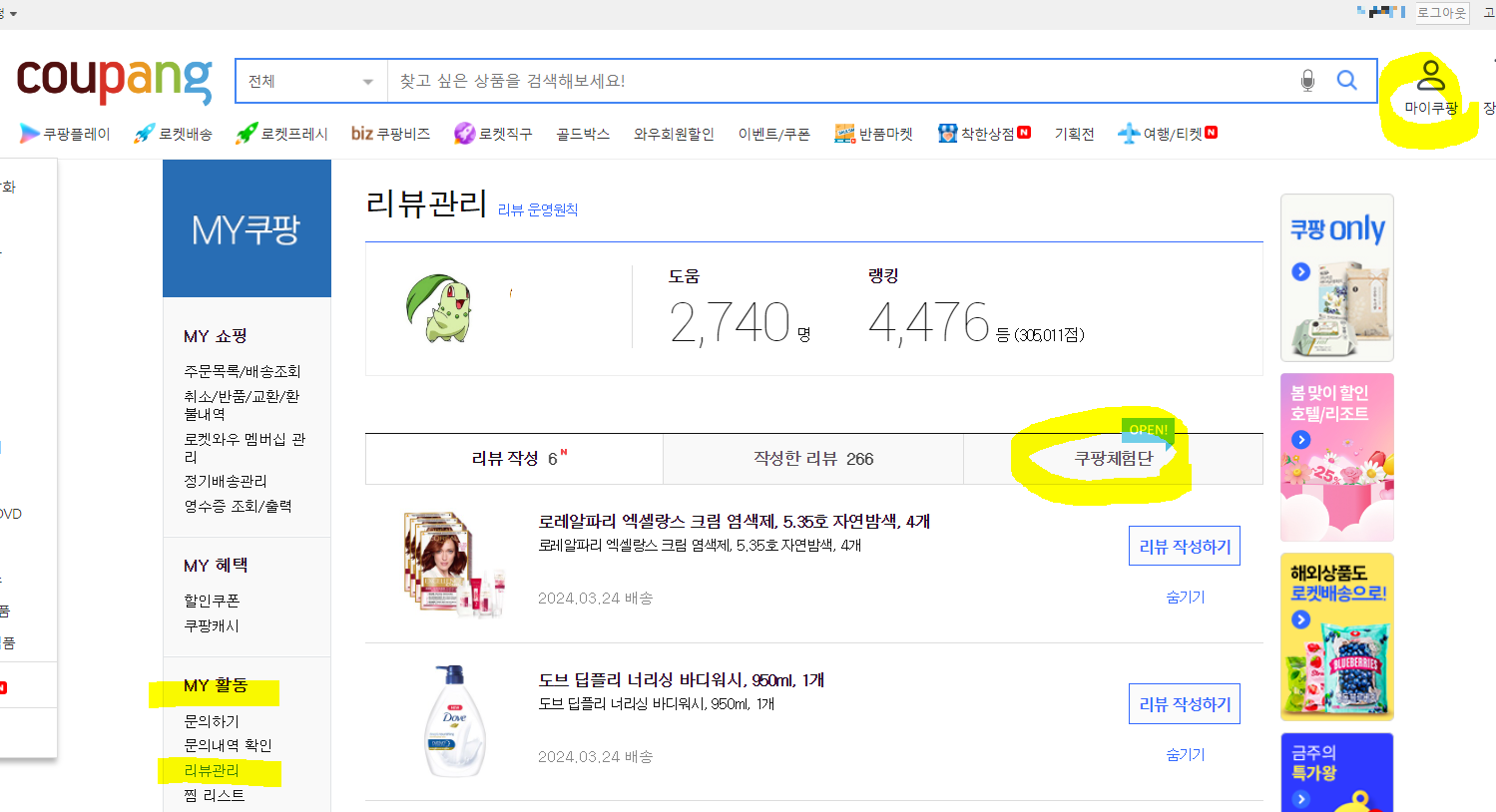Open 로켓직구 in the category bar
1496x812 pixels.
(x=493, y=134)
